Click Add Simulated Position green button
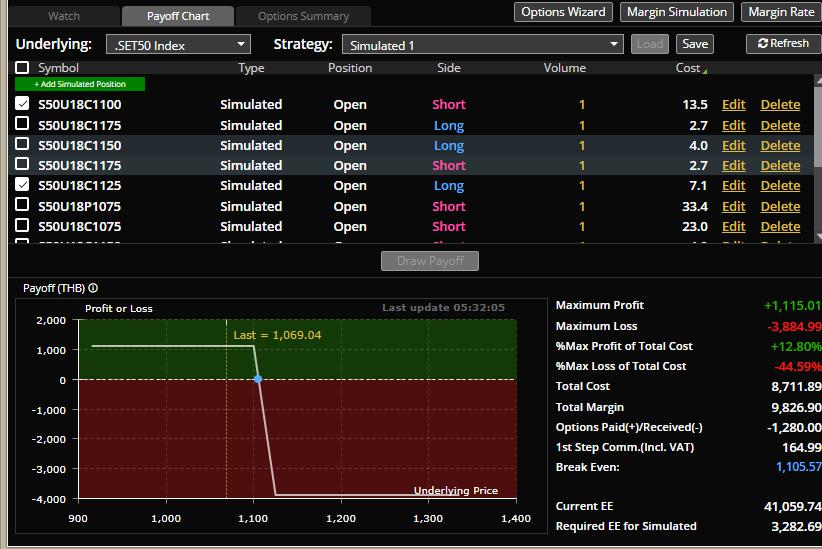The height and width of the screenshot is (549, 822). (x=80, y=84)
